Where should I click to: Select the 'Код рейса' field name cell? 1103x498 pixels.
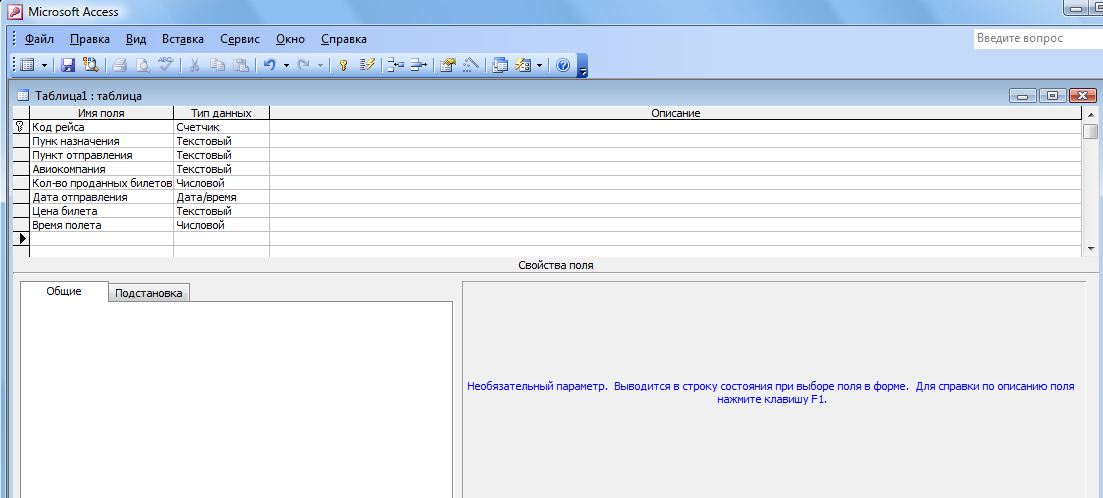click(x=101, y=127)
